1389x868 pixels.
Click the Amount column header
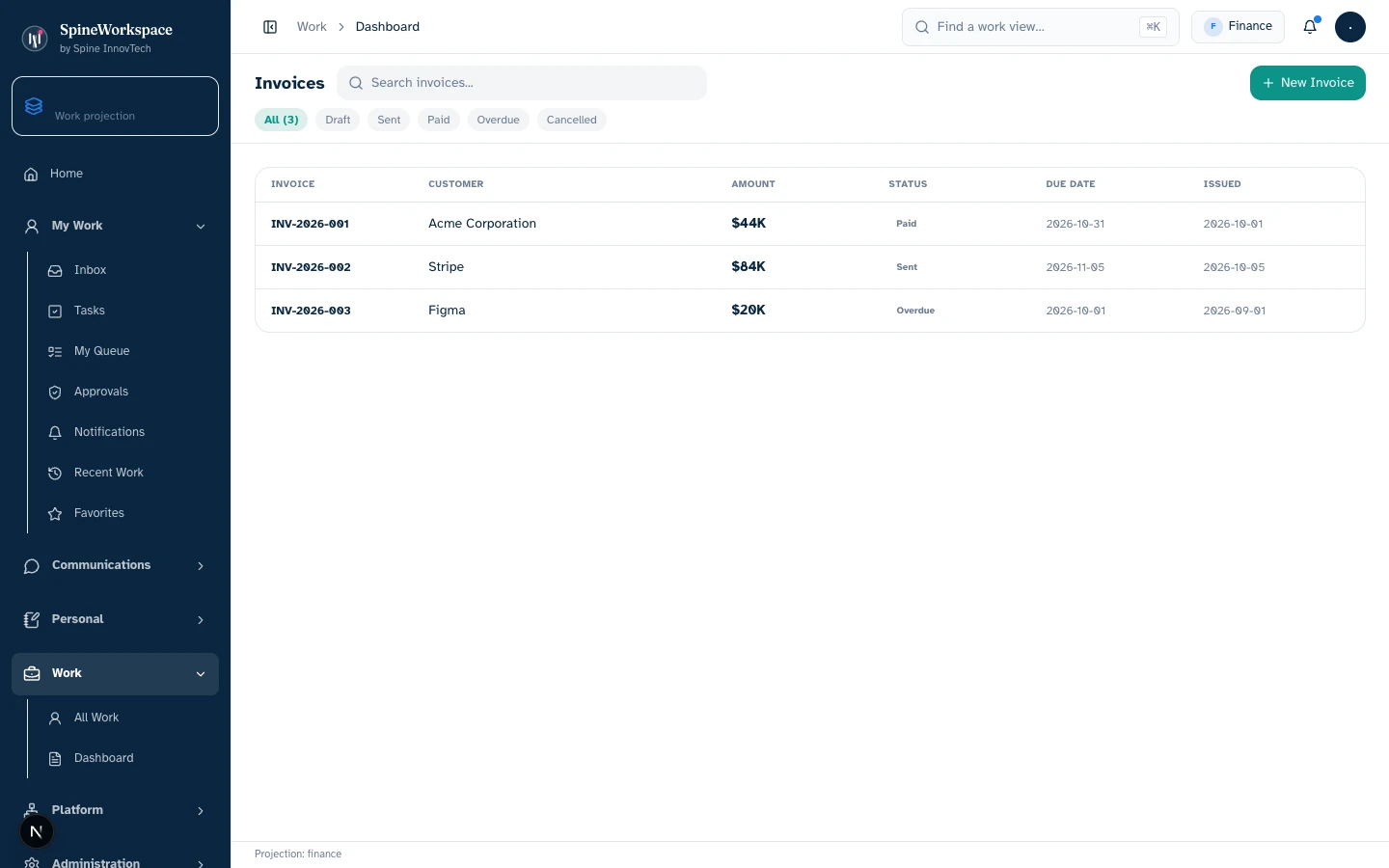(x=753, y=184)
